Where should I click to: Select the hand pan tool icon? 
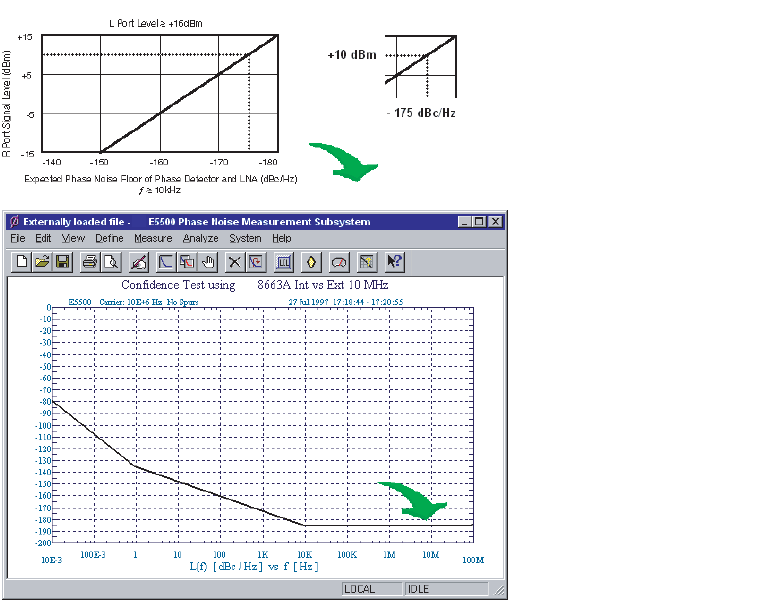[x=207, y=262]
